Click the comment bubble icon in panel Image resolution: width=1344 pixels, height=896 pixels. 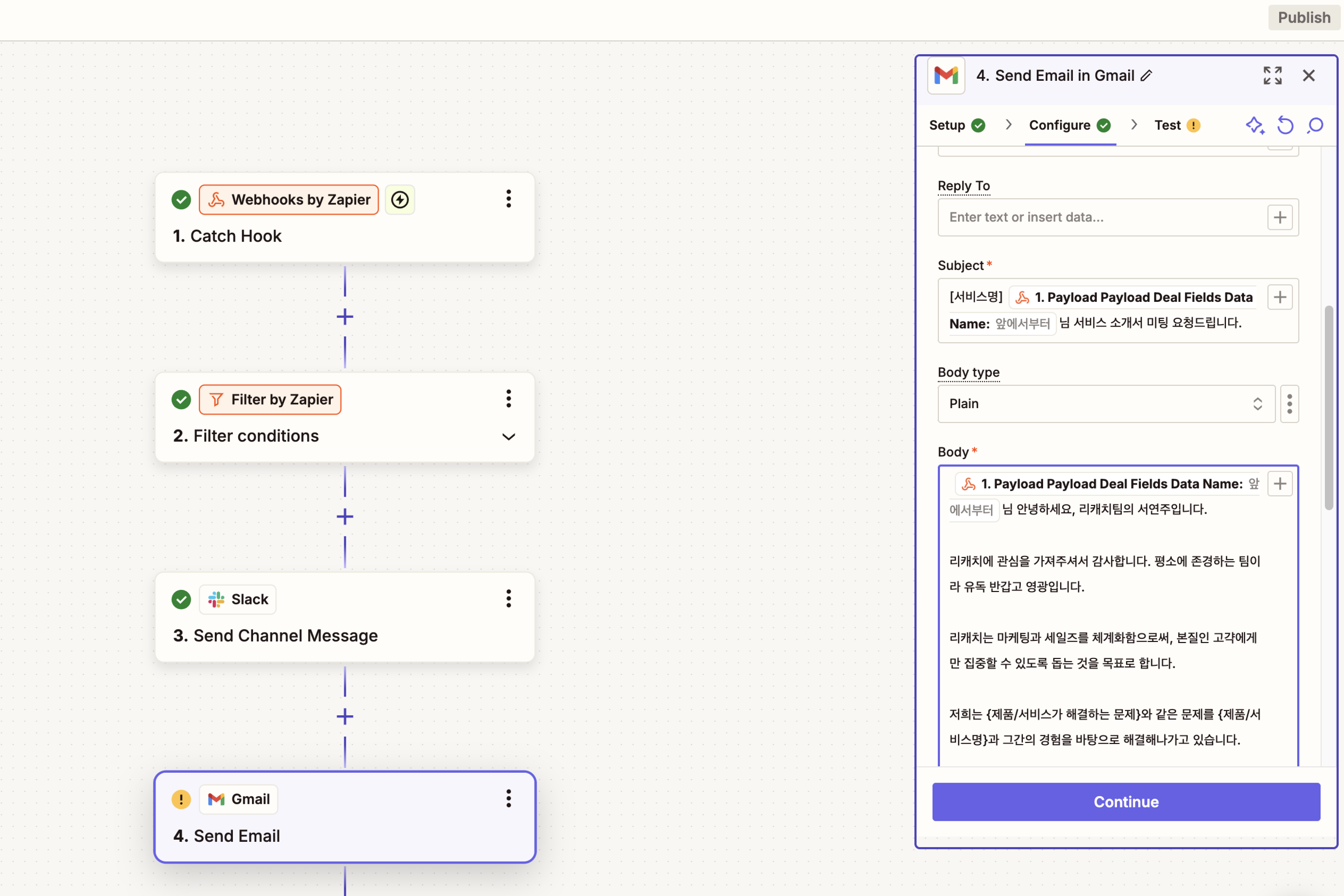pyautogui.click(x=1315, y=125)
